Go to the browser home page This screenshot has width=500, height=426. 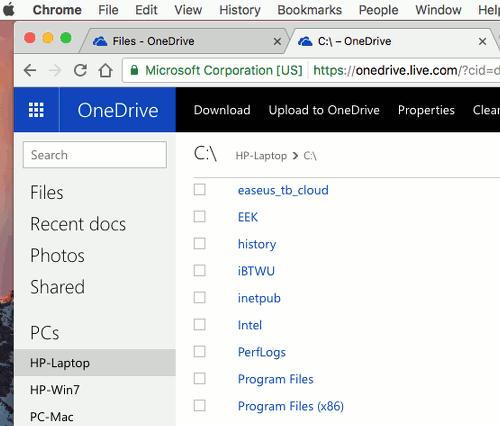point(105,70)
